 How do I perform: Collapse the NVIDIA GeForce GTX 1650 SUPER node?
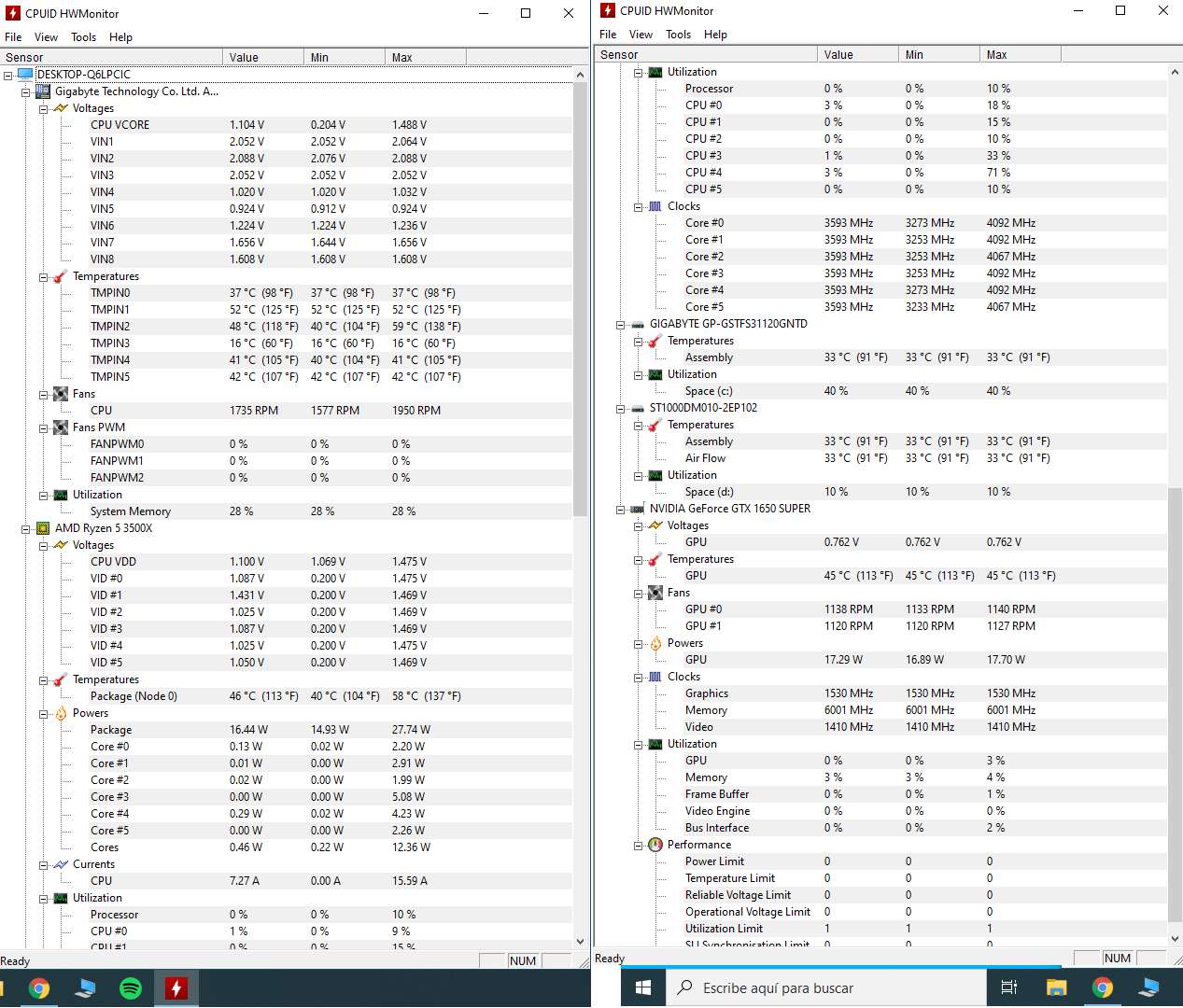coord(621,509)
